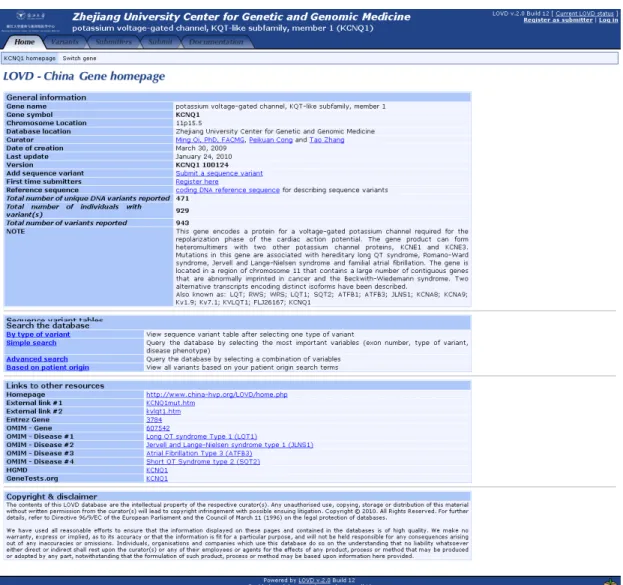Open Long QT syndrome Type 1 link
The width and height of the screenshot is (623, 585).
pos(201,436)
